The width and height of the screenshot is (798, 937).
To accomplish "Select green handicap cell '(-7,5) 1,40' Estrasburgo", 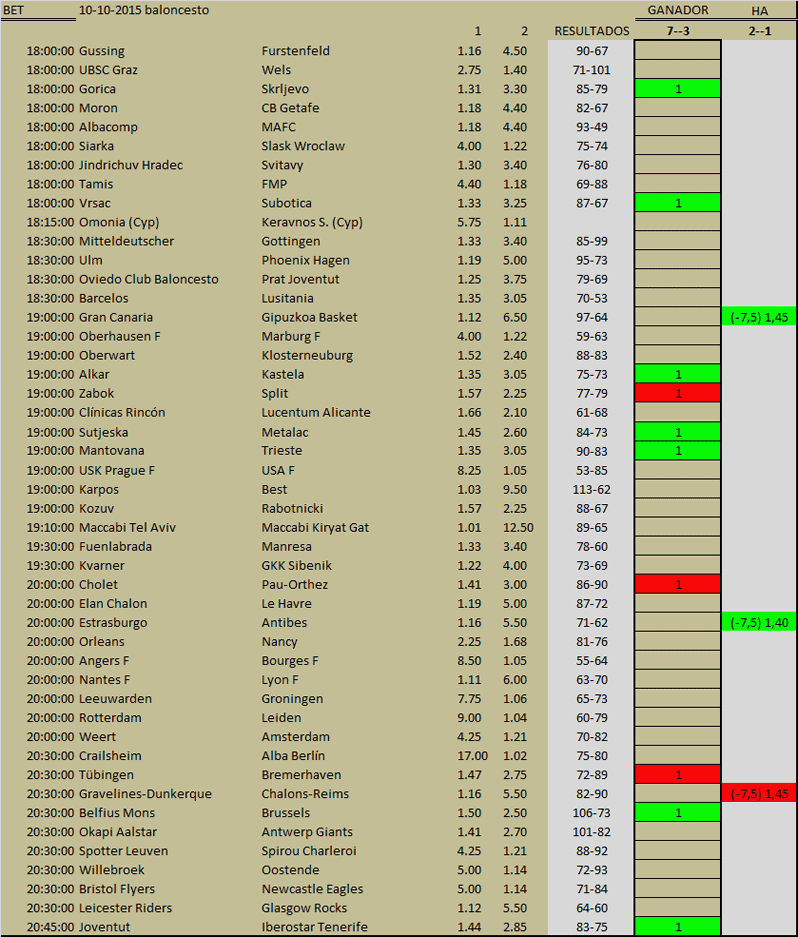I will (x=760, y=623).
